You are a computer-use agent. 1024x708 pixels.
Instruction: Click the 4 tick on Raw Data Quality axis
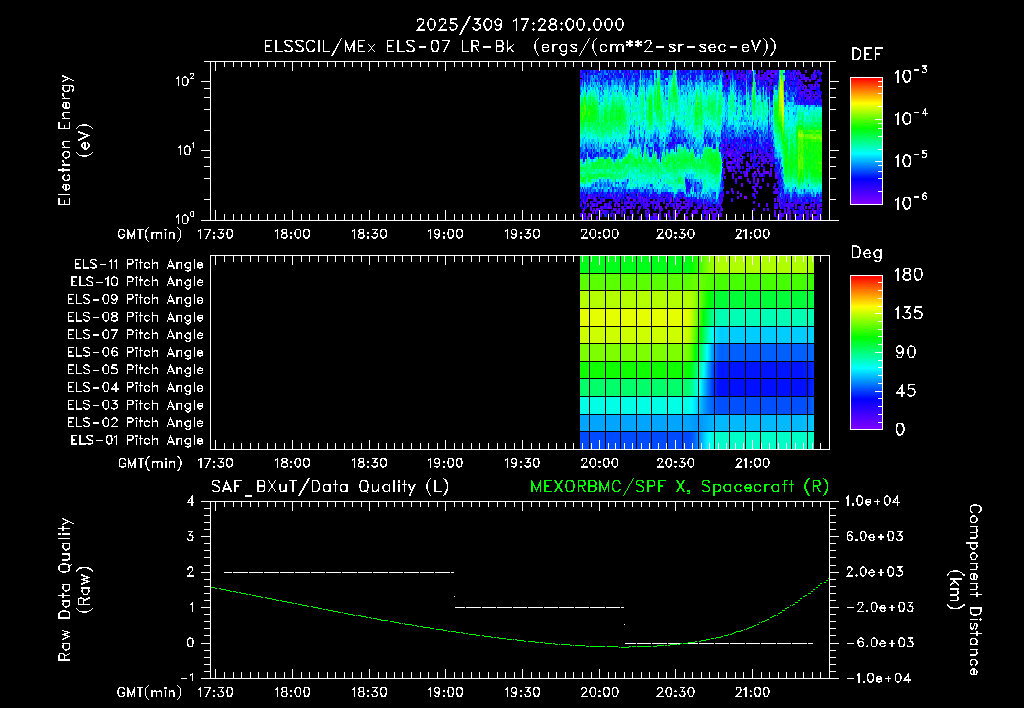click(191, 501)
